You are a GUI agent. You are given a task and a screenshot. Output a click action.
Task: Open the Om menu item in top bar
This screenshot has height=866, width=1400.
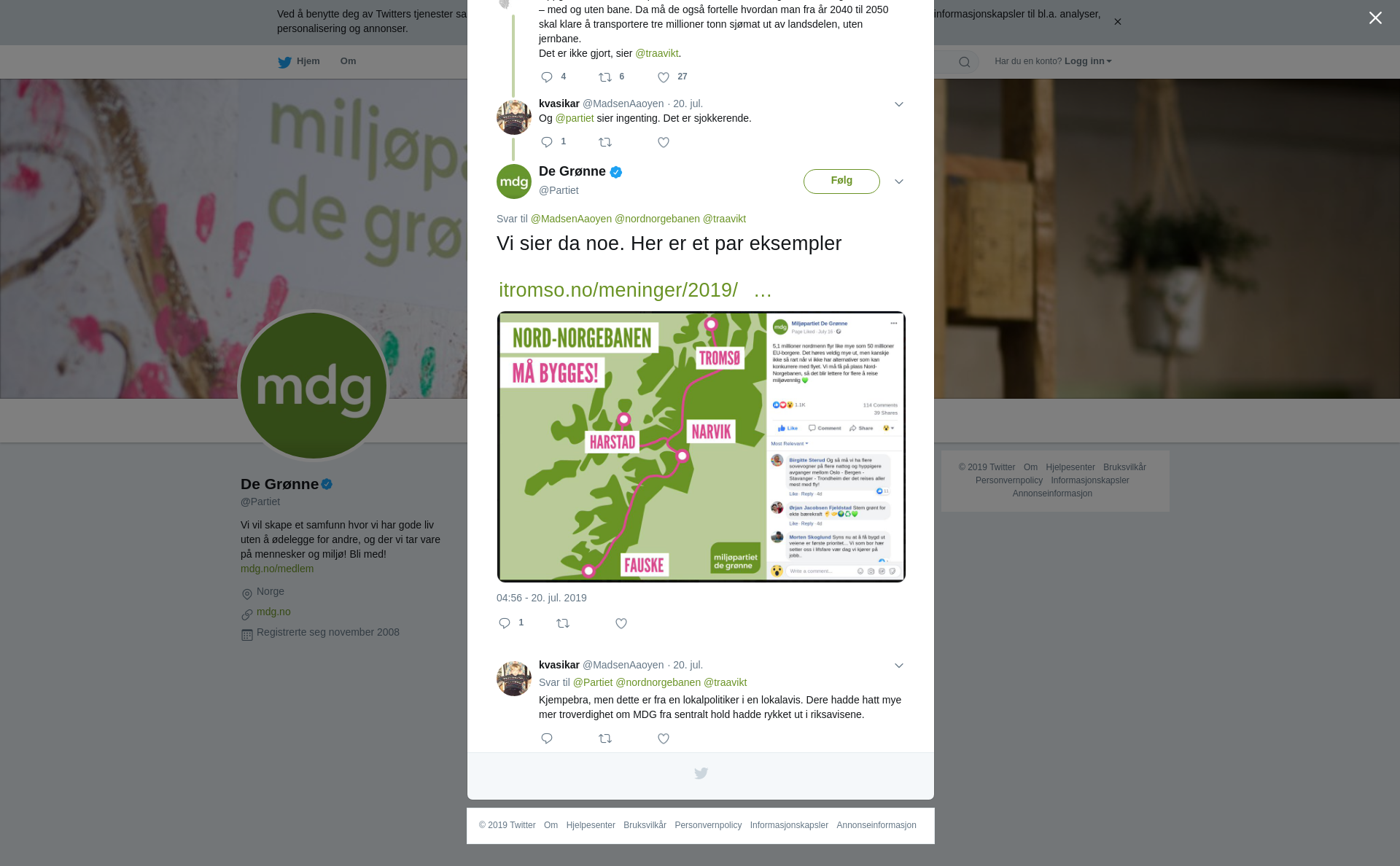click(x=348, y=61)
